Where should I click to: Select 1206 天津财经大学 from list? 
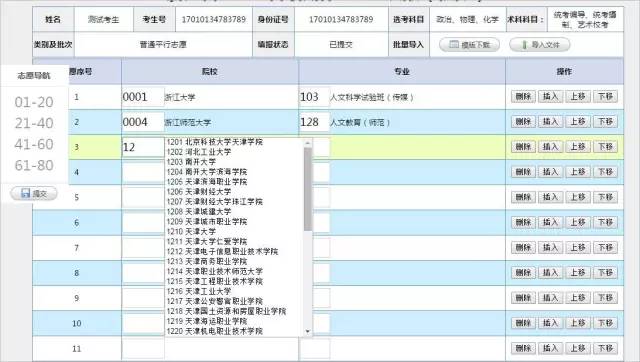click(199, 192)
